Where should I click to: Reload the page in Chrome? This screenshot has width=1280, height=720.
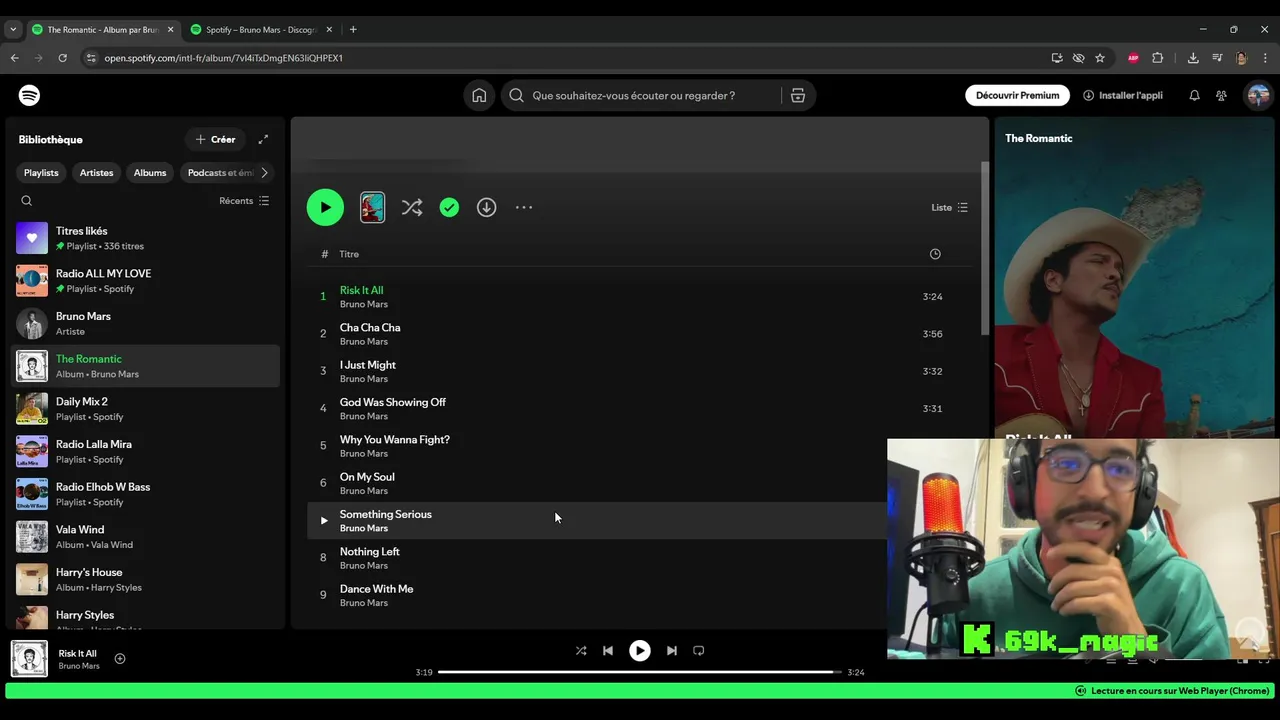(62, 58)
